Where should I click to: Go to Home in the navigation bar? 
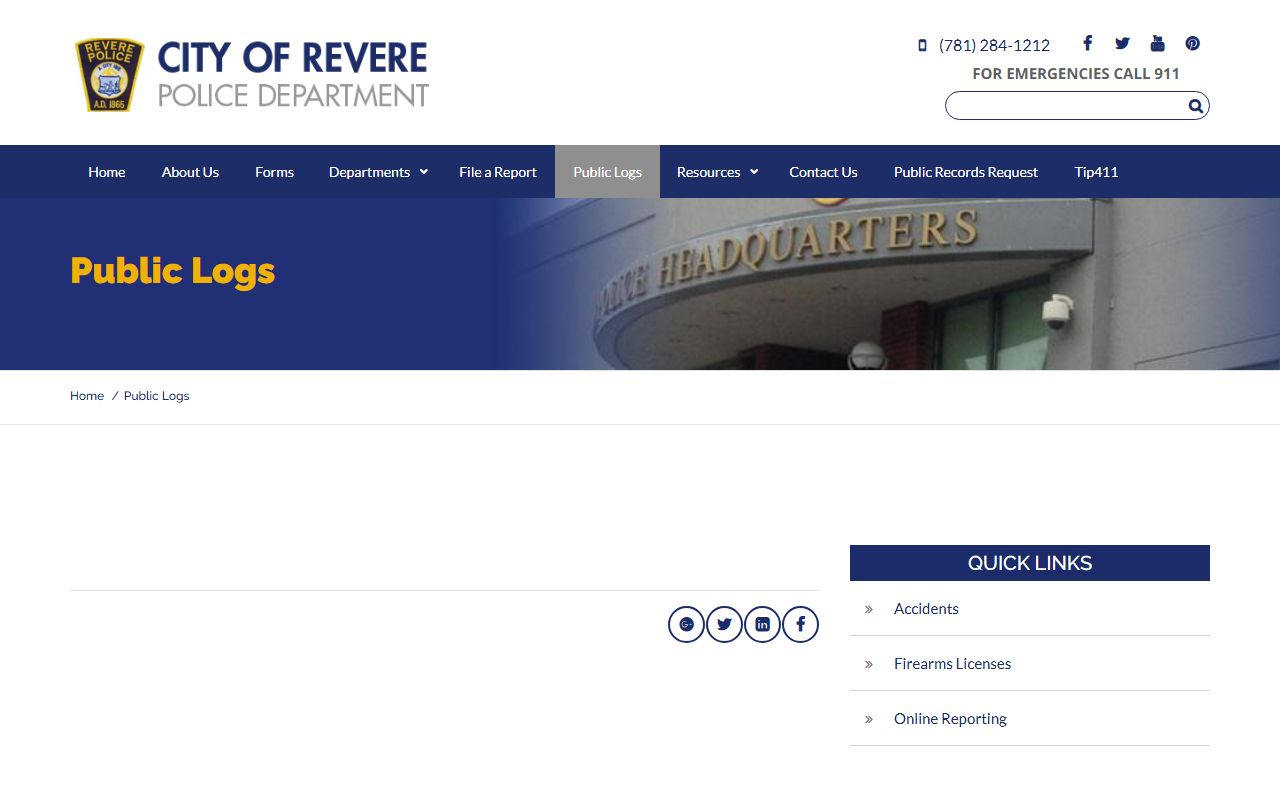pyautogui.click(x=107, y=172)
